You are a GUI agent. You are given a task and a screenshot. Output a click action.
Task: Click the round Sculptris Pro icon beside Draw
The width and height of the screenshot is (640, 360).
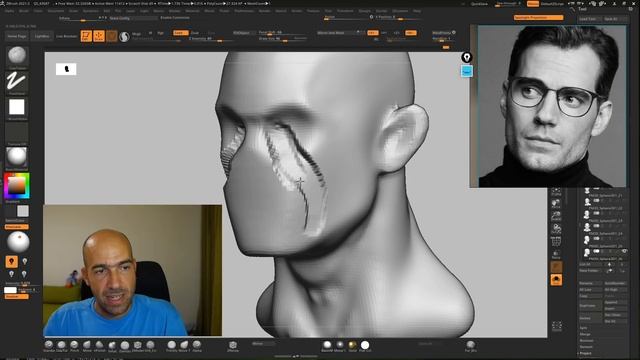(x=124, y=37)
